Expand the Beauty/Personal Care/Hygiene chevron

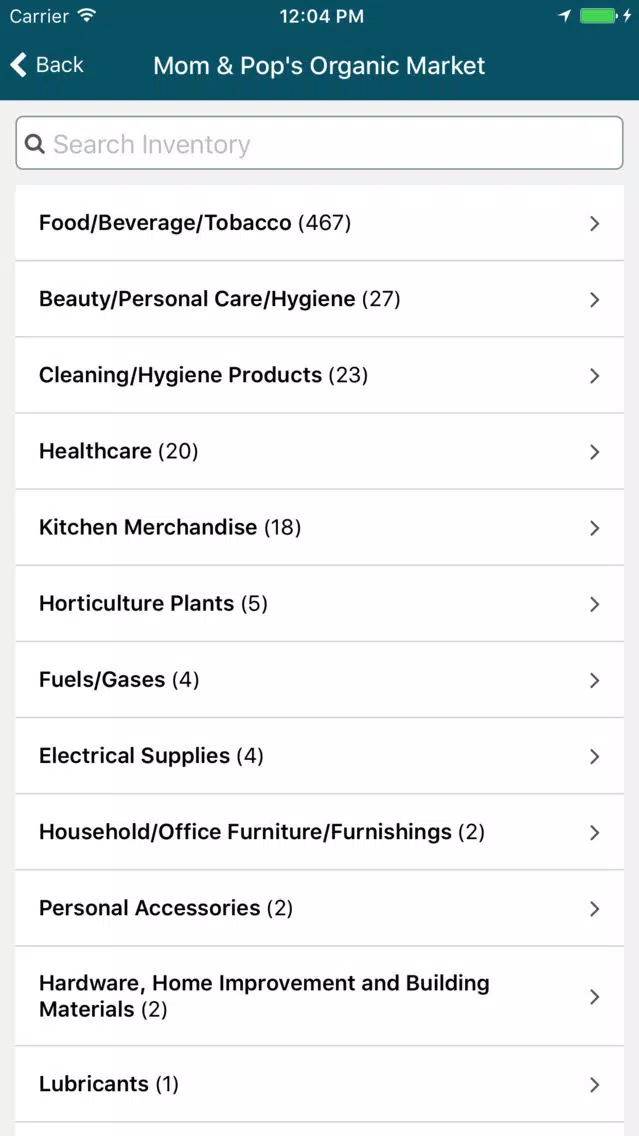click(594, 299)
